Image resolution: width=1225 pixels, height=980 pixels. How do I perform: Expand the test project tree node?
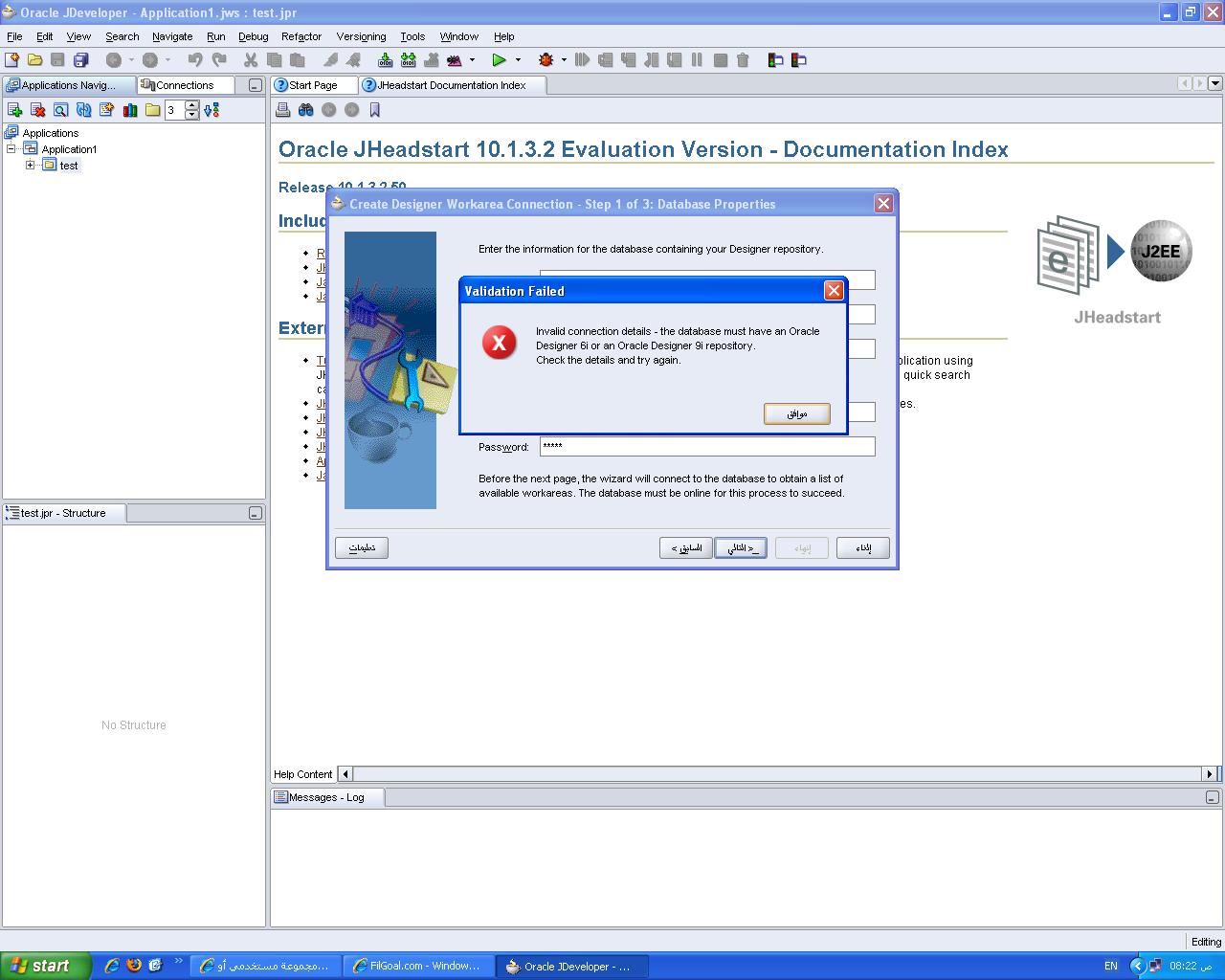(30, 165)
